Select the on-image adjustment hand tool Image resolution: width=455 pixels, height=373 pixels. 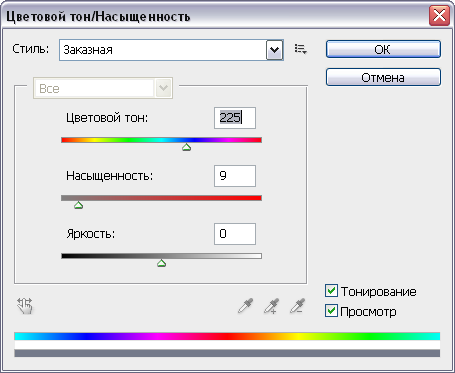point(25,306)
